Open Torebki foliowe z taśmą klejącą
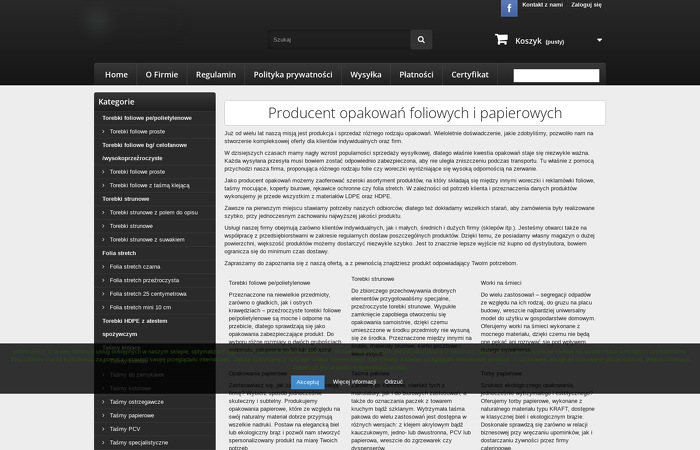The image size is (700, 450). coord(150,185)
